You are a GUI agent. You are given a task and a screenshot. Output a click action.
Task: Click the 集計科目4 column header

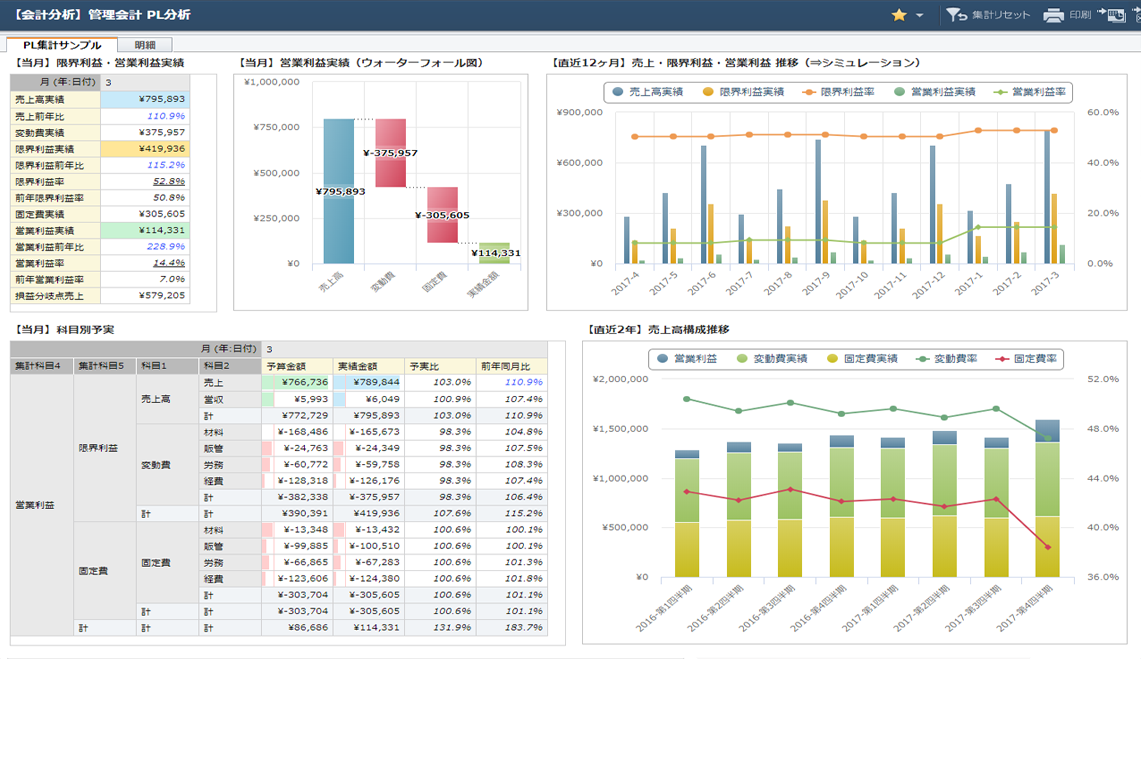pyautogui.click(x=42, y=366)
